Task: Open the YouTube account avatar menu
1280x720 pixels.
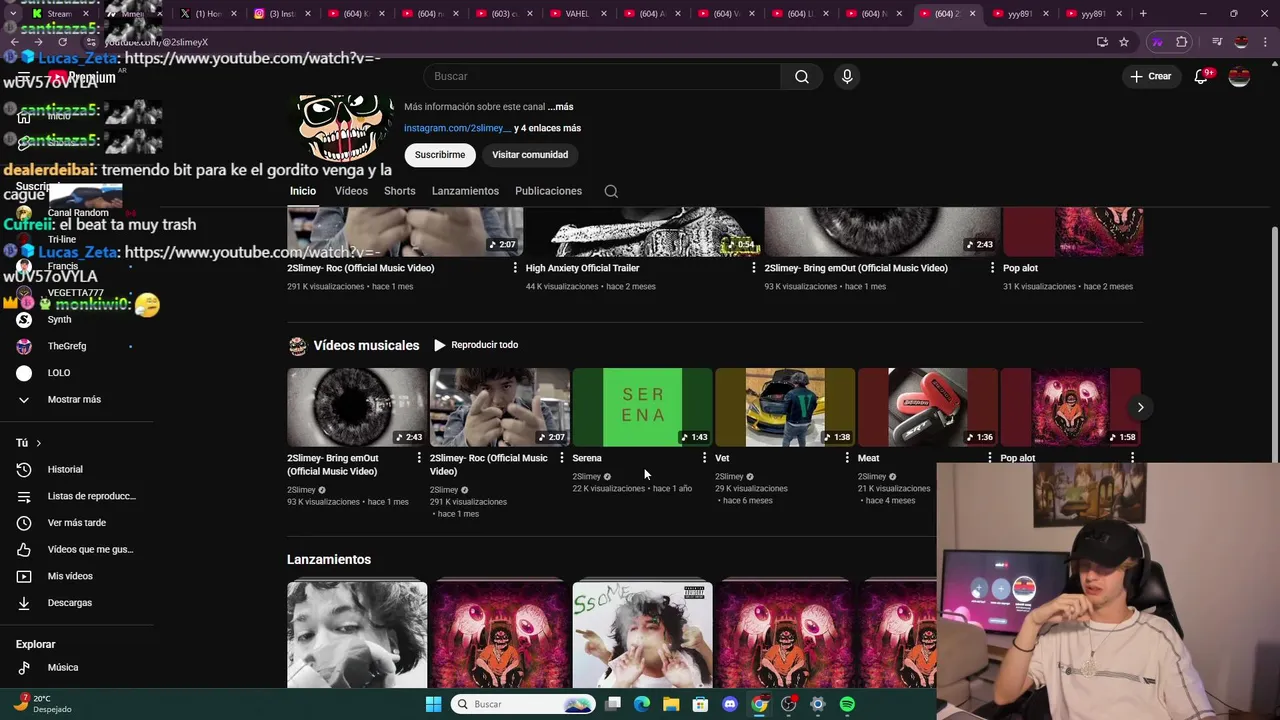Action: click(x=1239, y=77)
